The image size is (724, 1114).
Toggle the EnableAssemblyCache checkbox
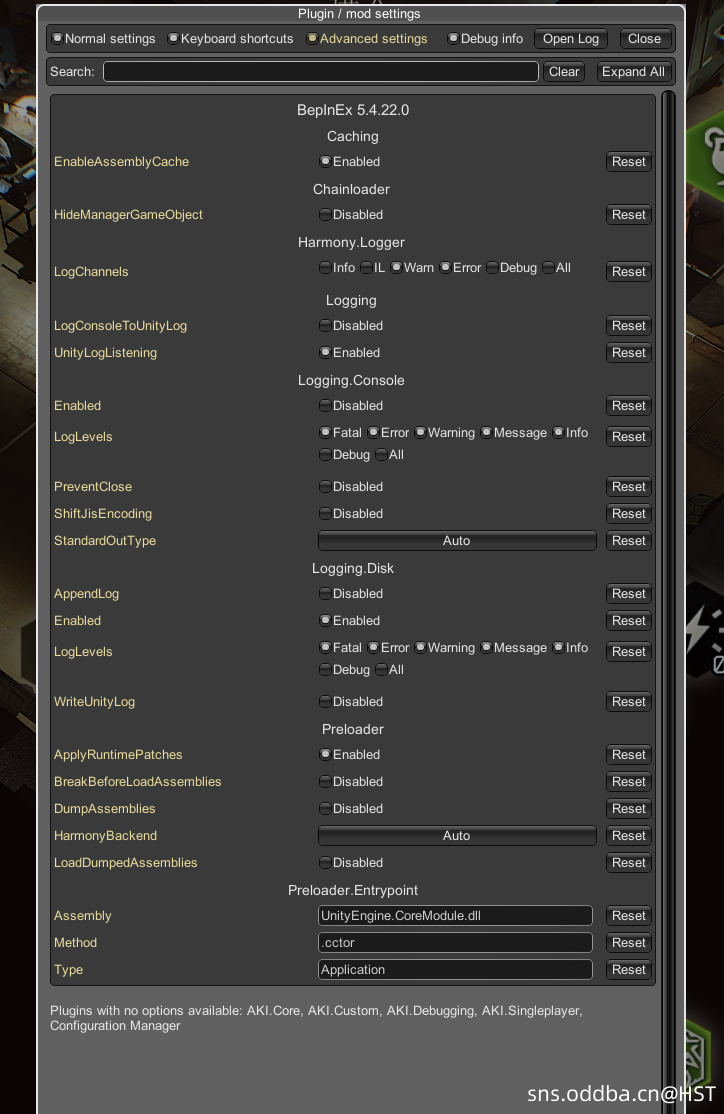[325, 162]
